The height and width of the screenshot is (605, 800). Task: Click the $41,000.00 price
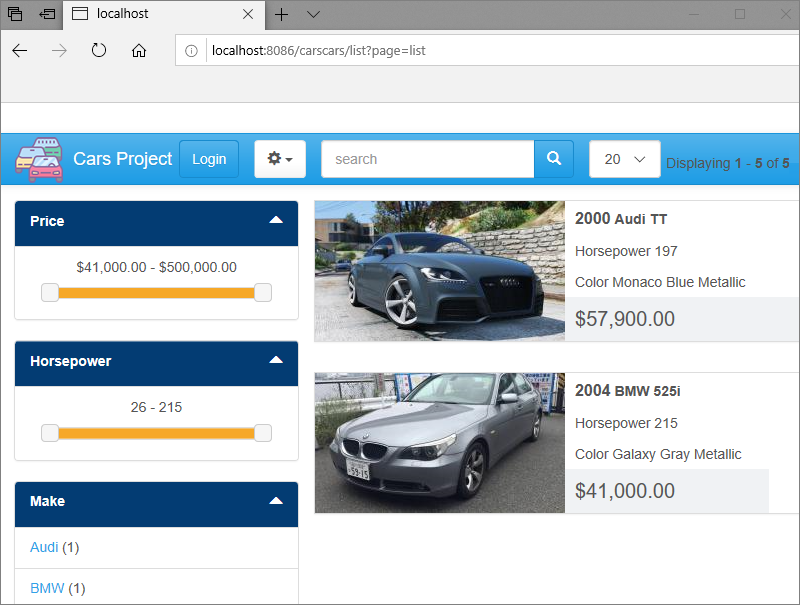click(x=625, y=491)
